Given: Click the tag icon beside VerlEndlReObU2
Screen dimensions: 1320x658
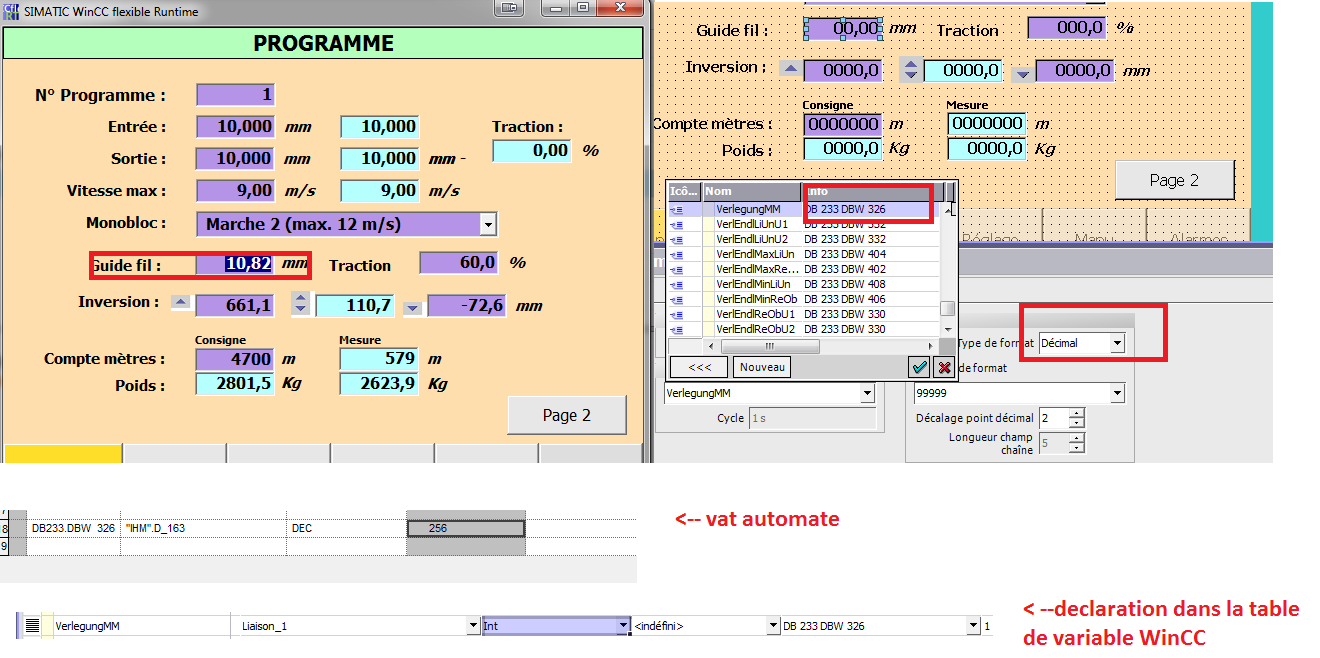Looking at the screenshot, I should coord(676,329).
